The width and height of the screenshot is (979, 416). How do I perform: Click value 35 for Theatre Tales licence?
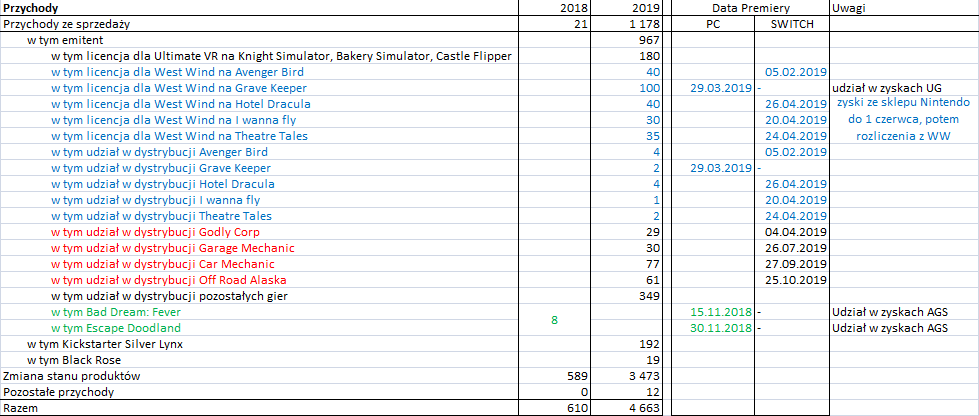pyautogui.click(x=652, y=136)
